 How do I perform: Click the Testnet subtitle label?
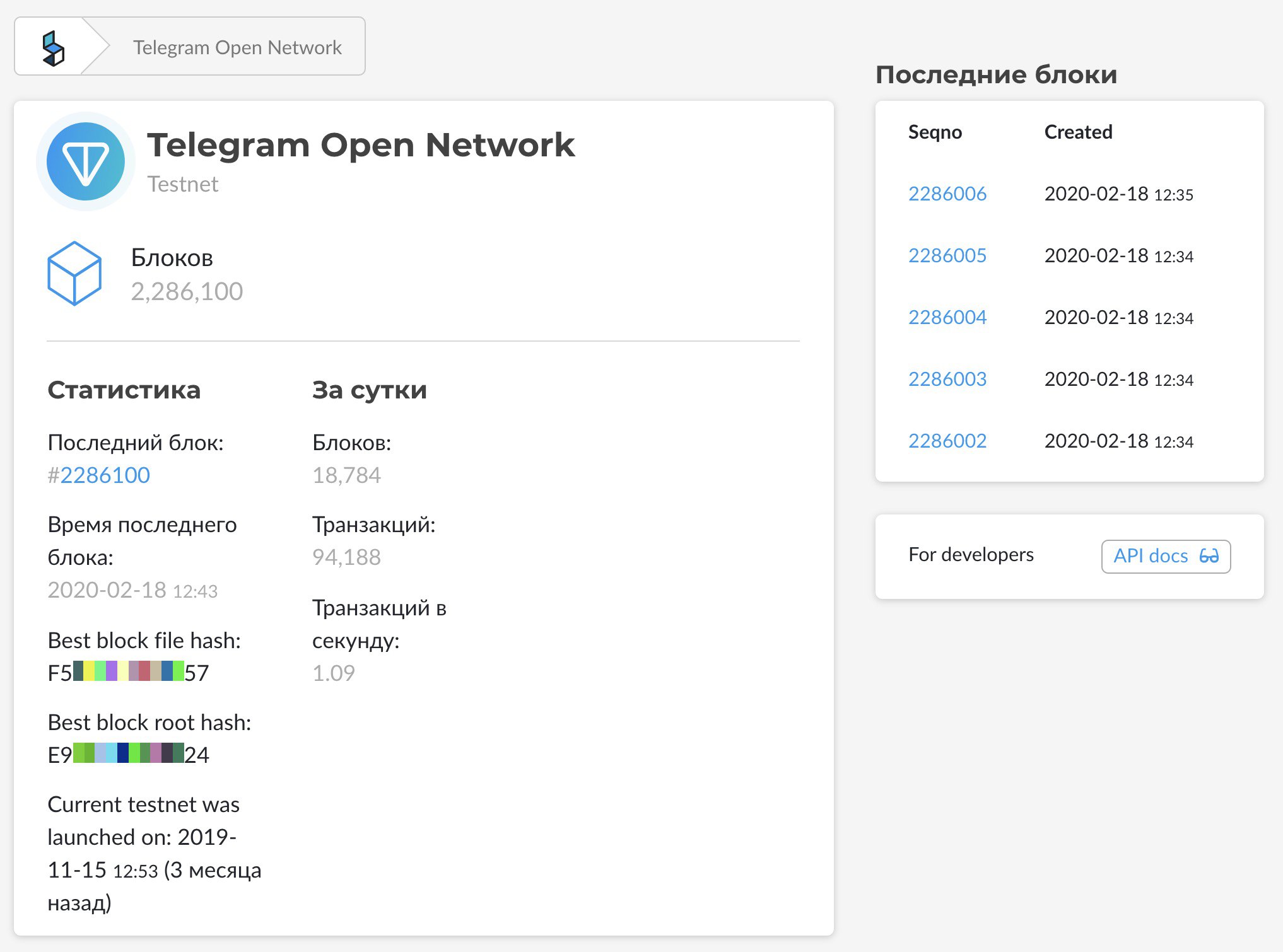pos(182,184)
